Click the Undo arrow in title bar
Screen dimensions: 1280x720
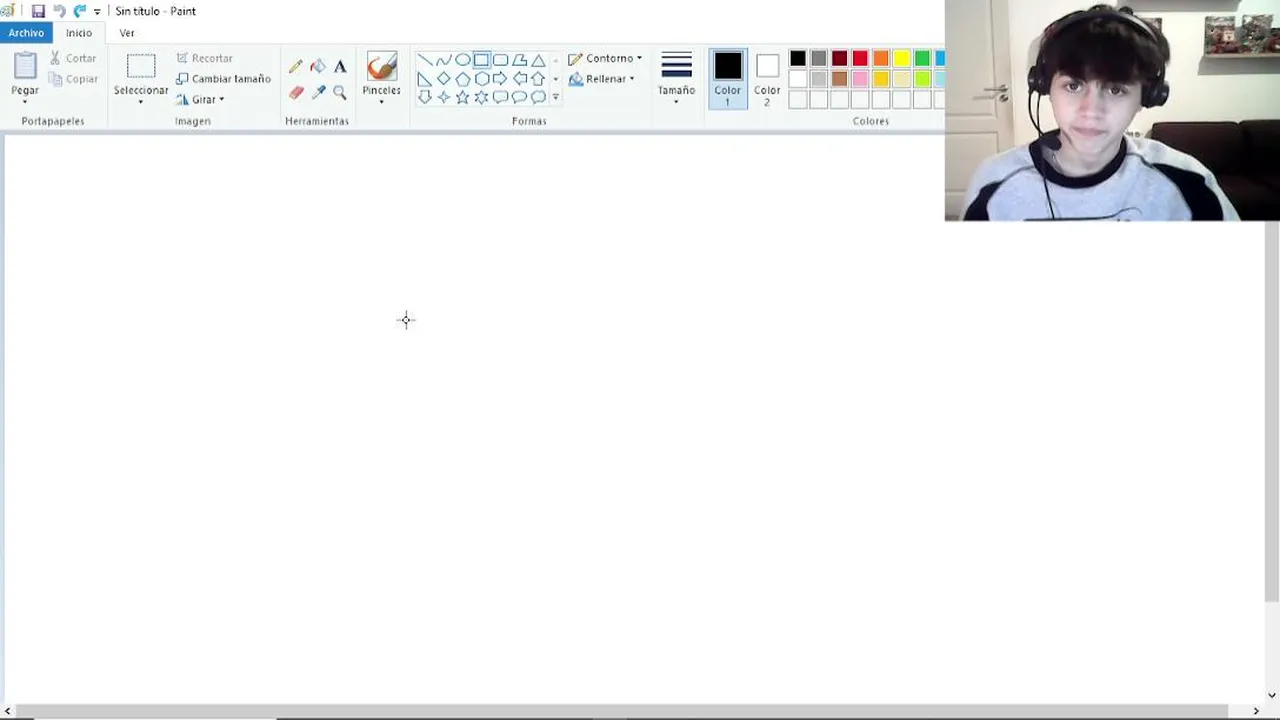tap(59, 11)
